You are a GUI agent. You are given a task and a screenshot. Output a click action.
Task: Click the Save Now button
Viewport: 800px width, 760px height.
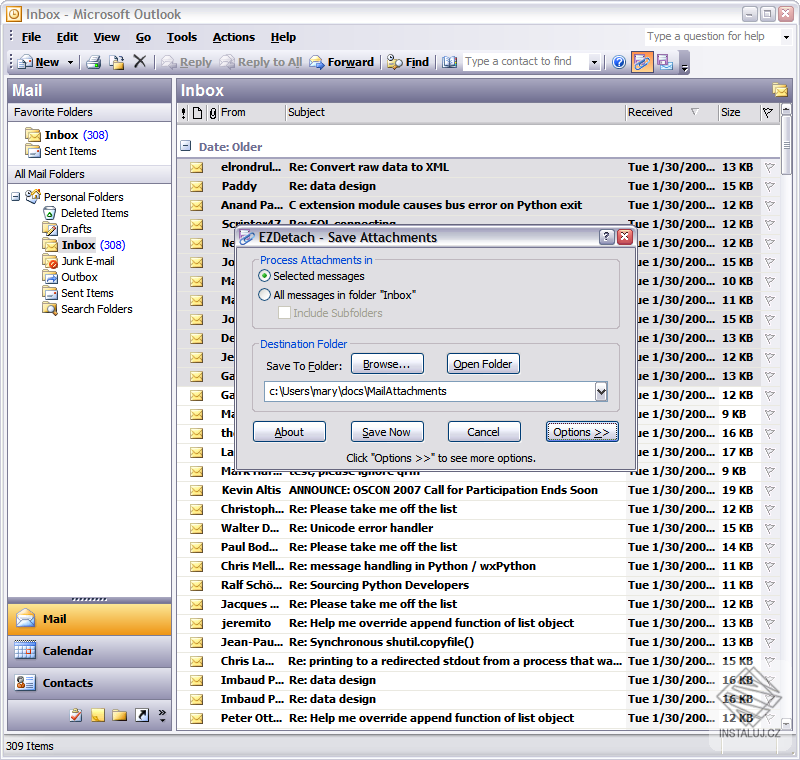pos(386,432)
